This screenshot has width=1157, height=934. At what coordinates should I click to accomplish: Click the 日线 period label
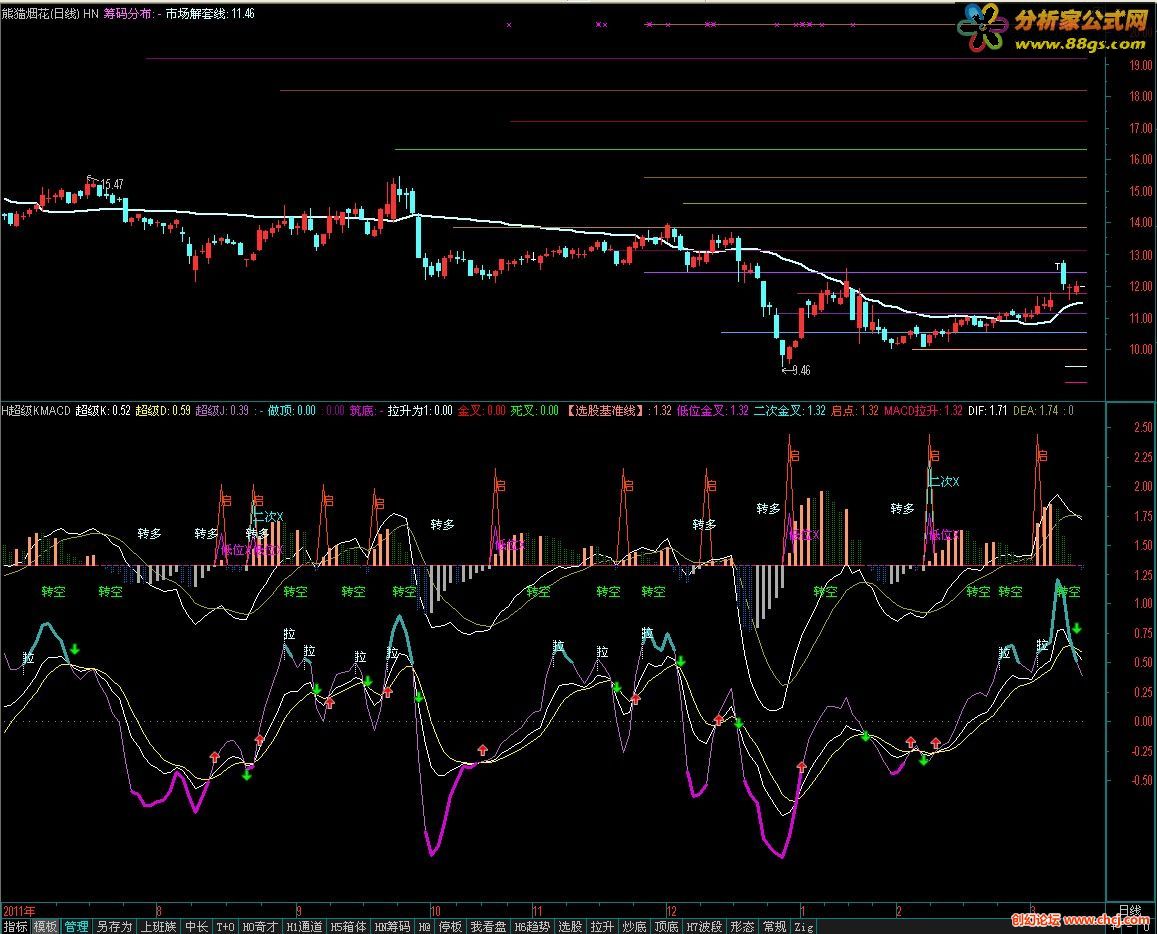point(1130,910)
